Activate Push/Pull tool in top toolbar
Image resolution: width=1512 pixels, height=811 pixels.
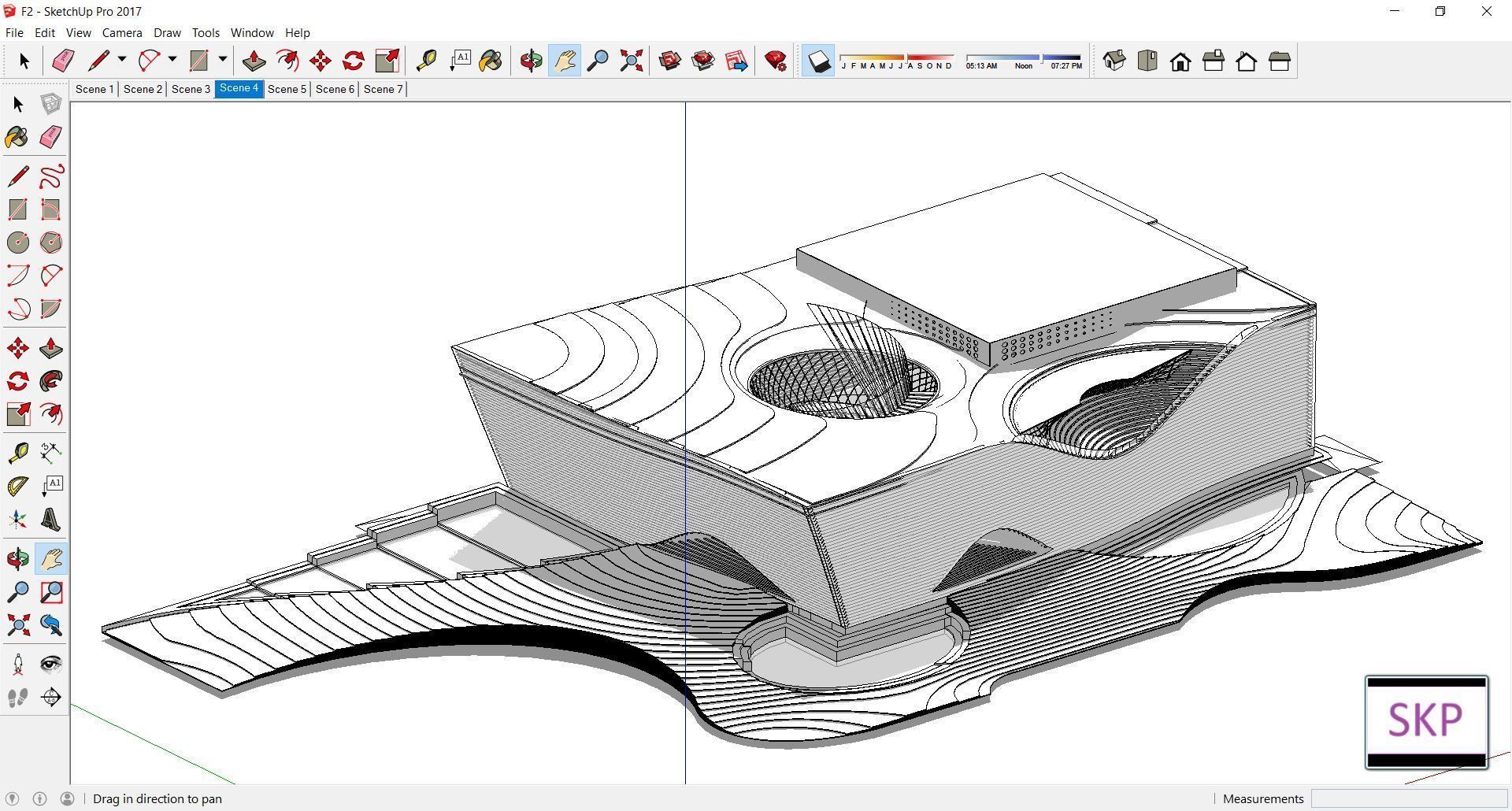coord(254,61)
